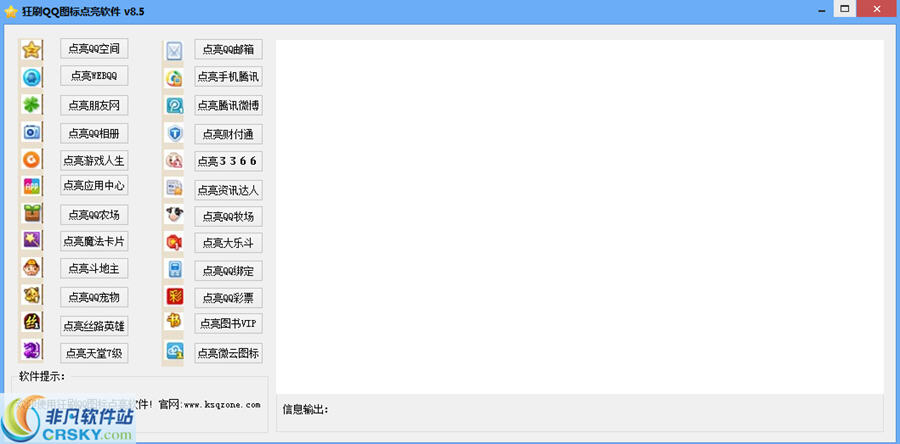
Task: Click the 大乐斗 red icon
Action: pos(174,242)
